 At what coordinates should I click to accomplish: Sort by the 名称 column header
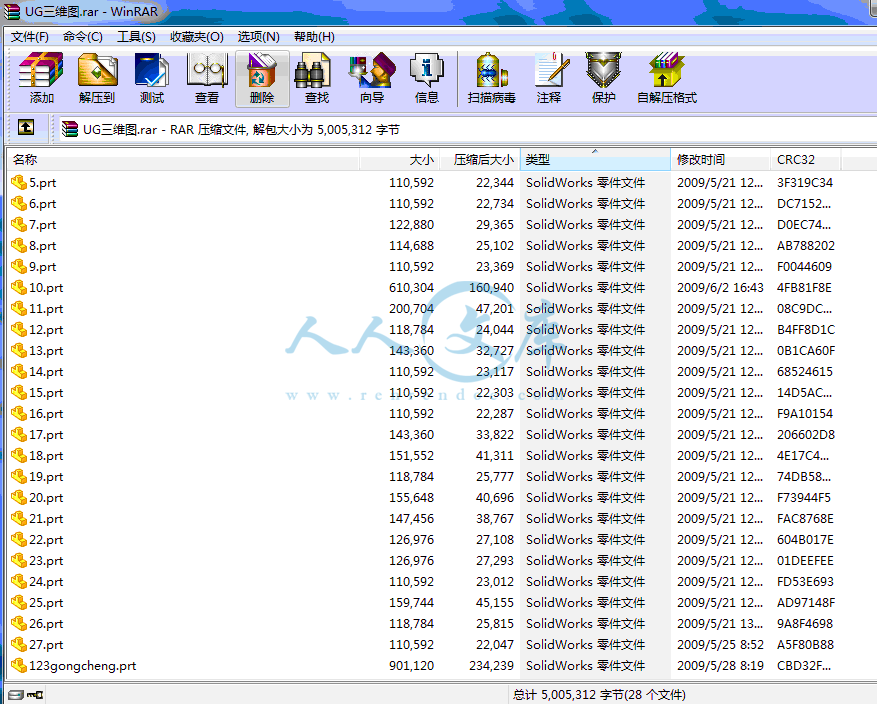[x=183, y=159]
